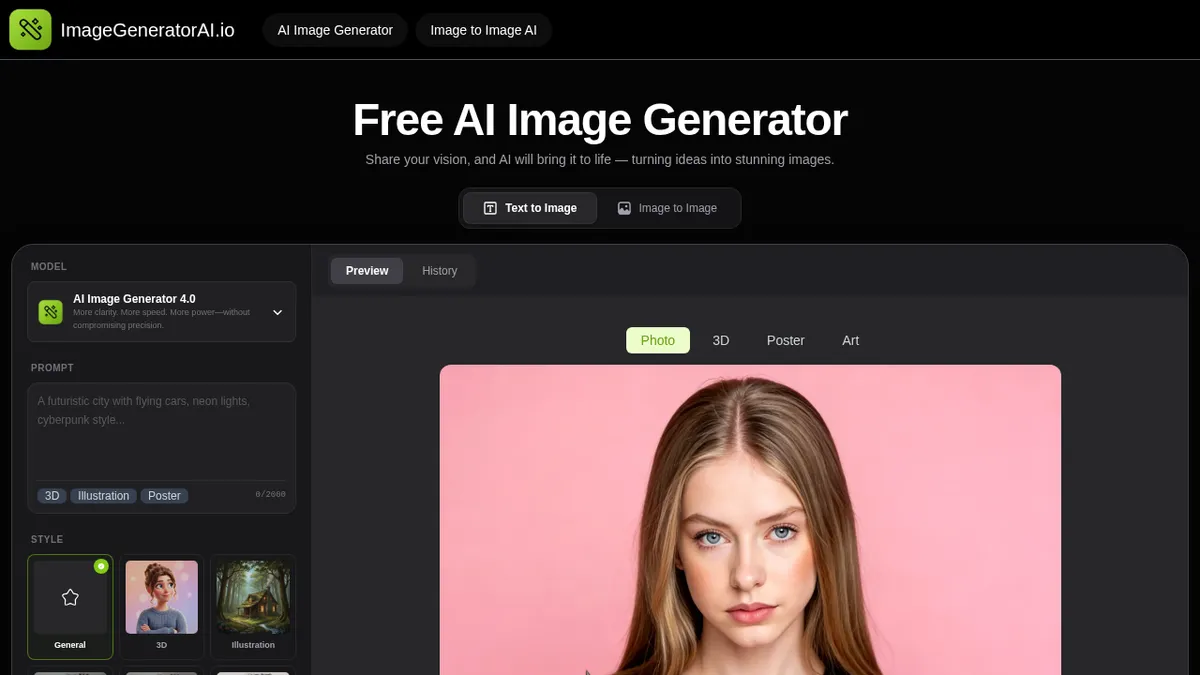Click the Text to Image mode button
The width and height of the screenshot is (1200, 675).
530,208
